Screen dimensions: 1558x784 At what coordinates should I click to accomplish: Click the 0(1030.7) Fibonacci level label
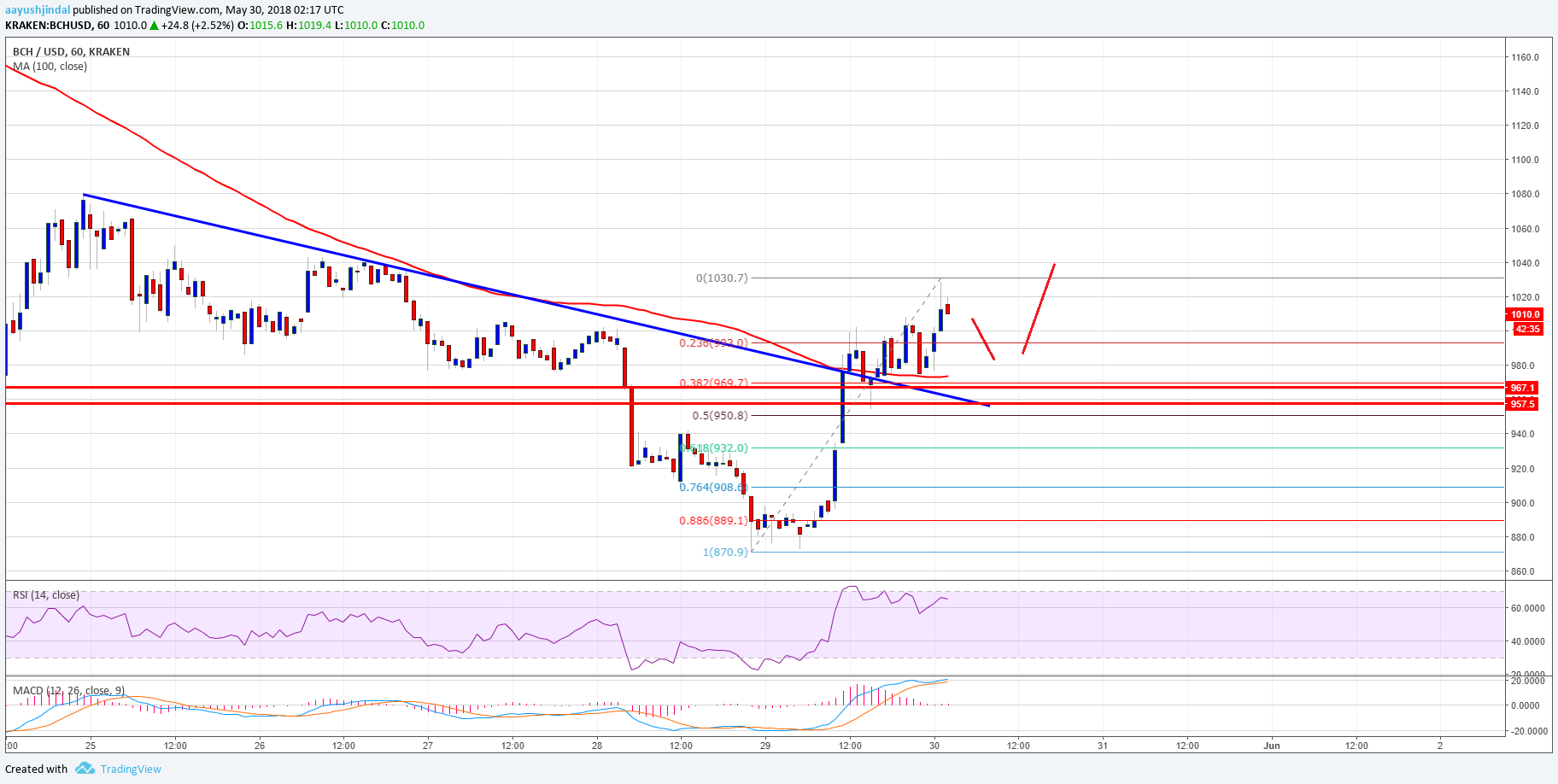722,278
